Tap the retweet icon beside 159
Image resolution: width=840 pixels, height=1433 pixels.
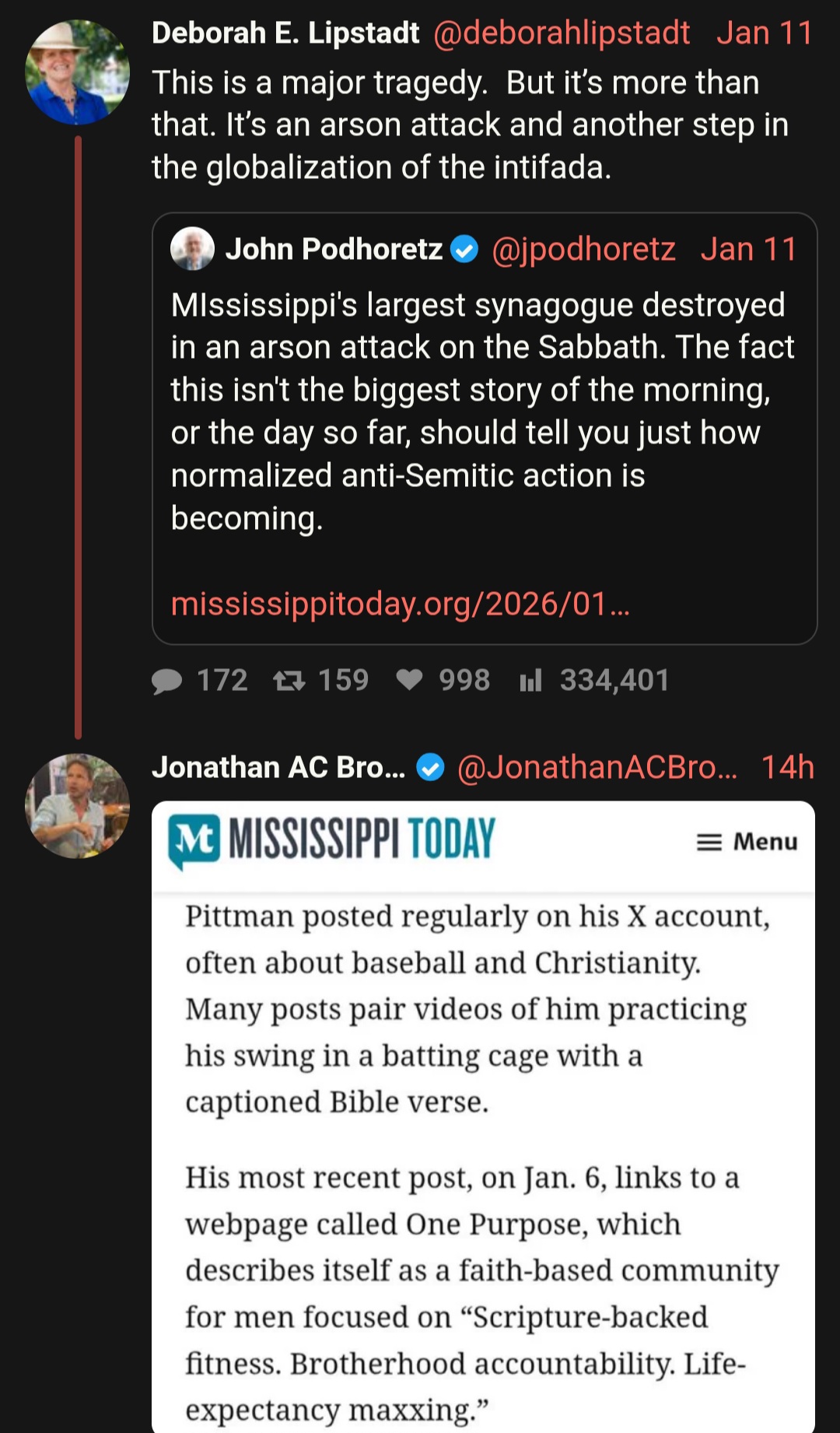tap(289, 681)
